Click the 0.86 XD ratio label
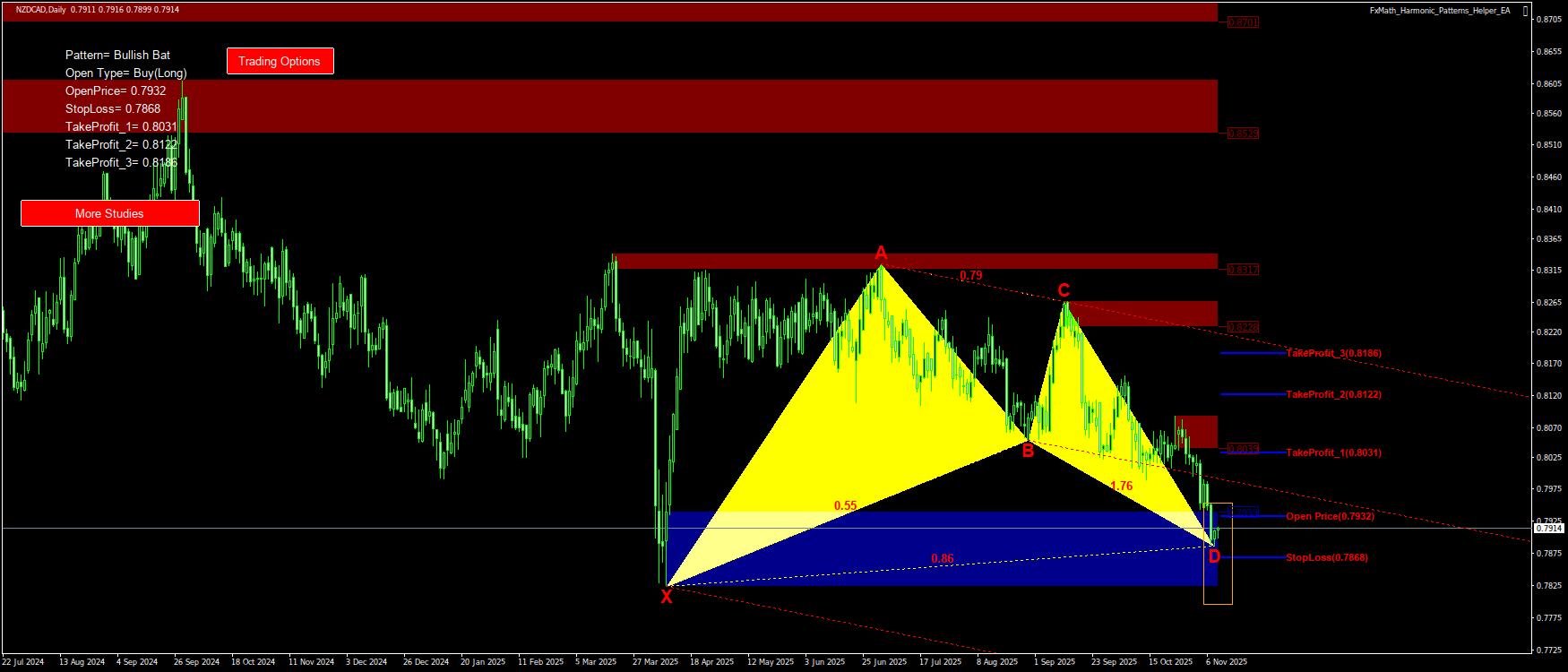1568x672 pixels. point(942,558)
